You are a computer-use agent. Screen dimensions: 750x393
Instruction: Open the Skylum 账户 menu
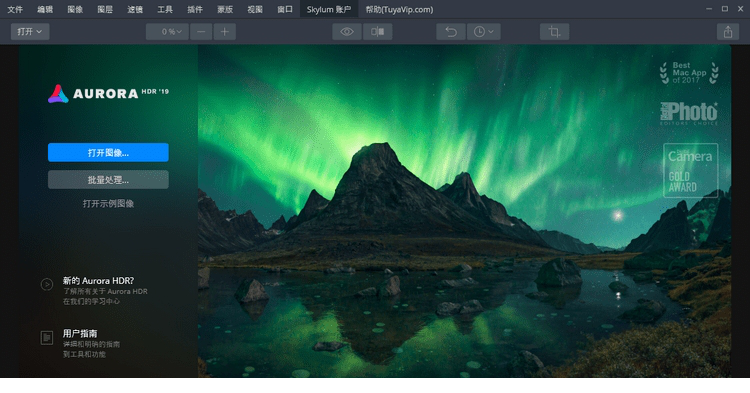pyautogui.click(x=329, y=9)
